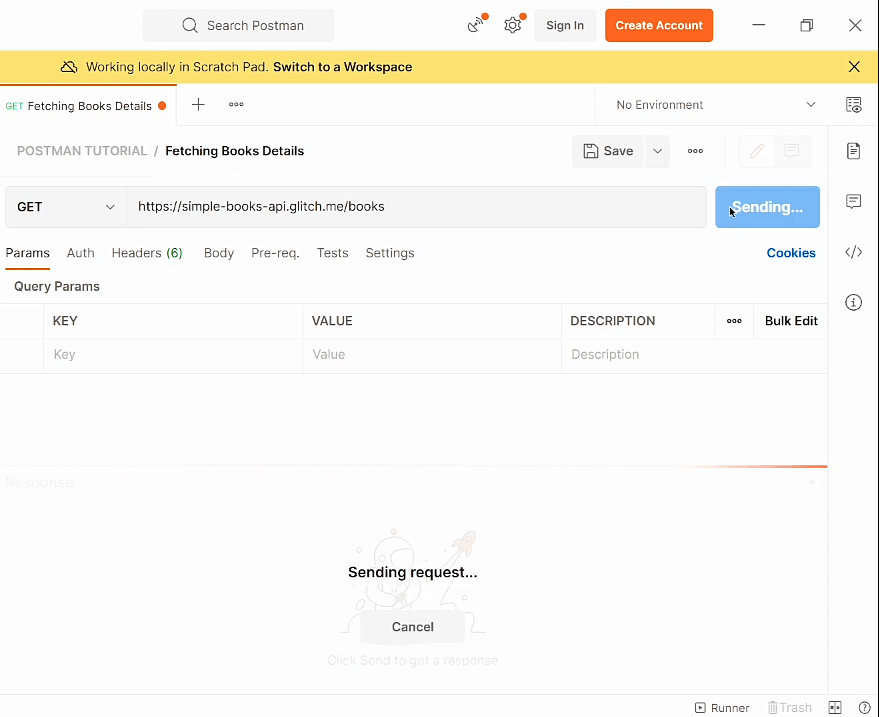Click the comment bubble icon beside pencil
The height and width of the screenshot is (717, 879).
click(x=792, y=151)
